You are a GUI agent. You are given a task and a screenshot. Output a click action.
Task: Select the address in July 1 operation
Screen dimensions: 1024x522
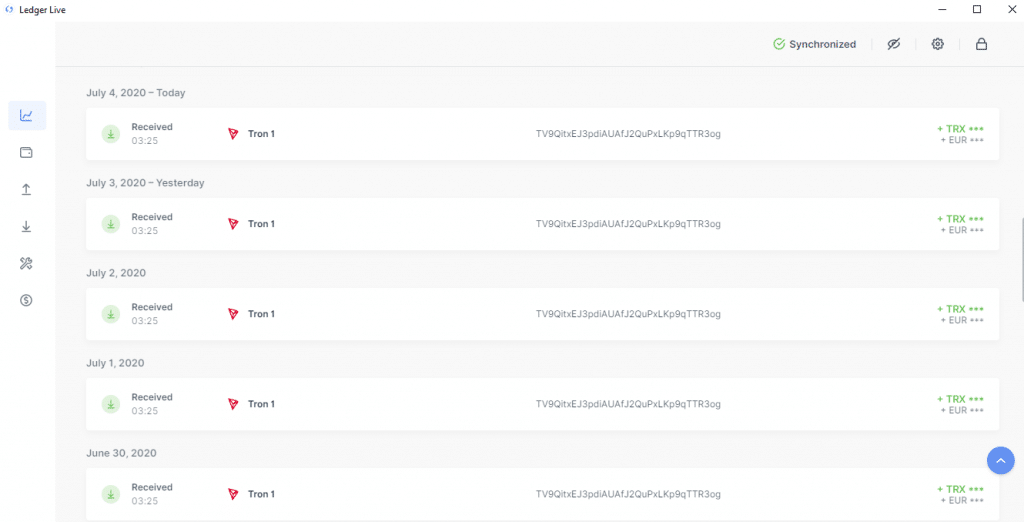click(628, 404)
